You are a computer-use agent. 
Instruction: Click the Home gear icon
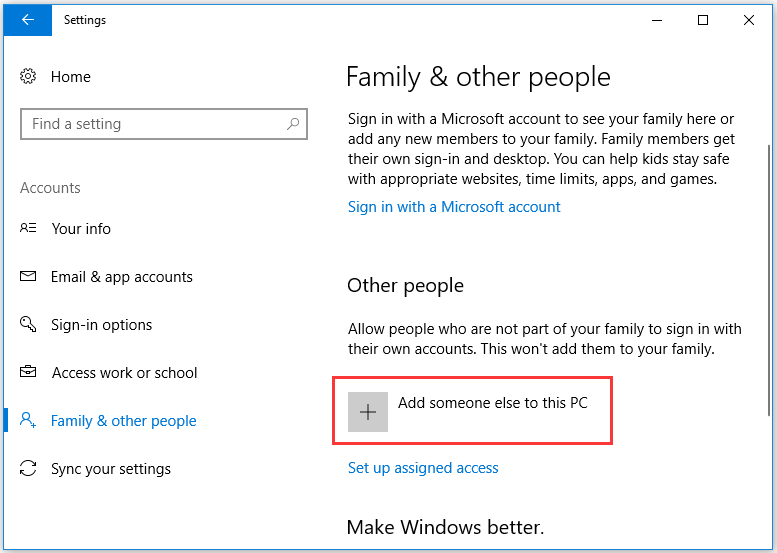(28, 76)
